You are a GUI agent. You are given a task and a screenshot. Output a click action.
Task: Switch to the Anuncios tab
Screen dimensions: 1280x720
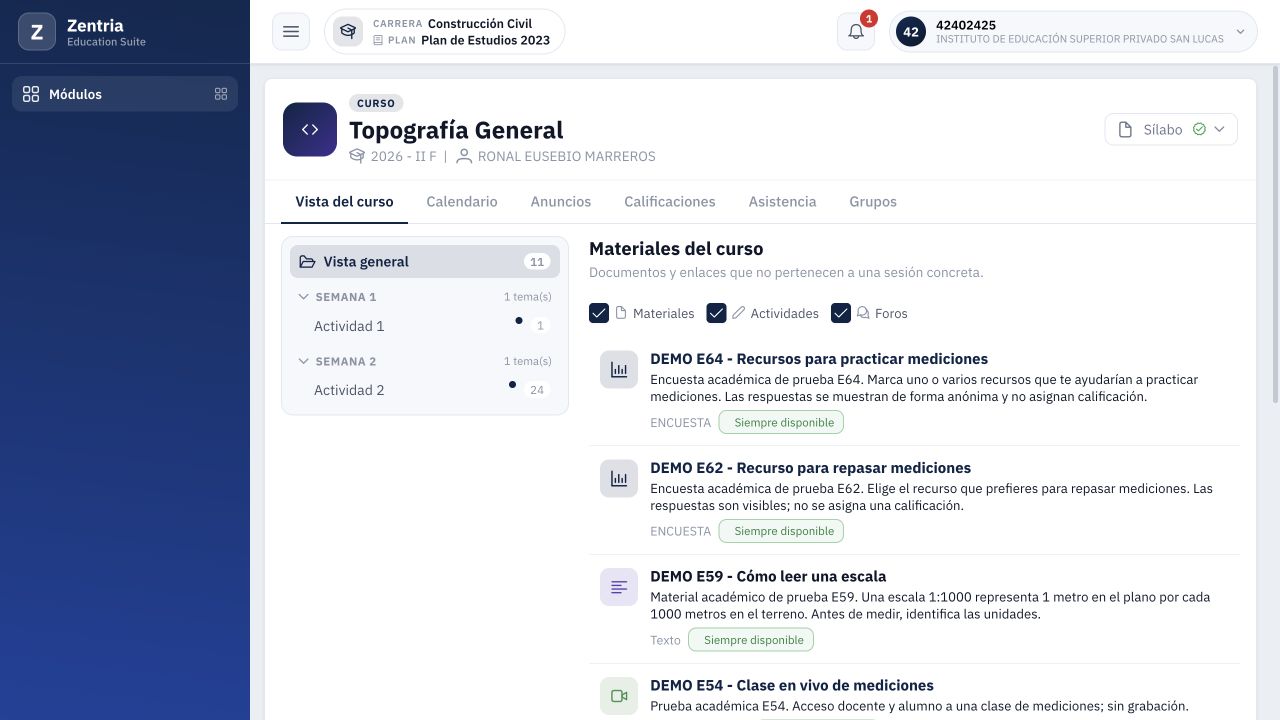click(561, 202)
